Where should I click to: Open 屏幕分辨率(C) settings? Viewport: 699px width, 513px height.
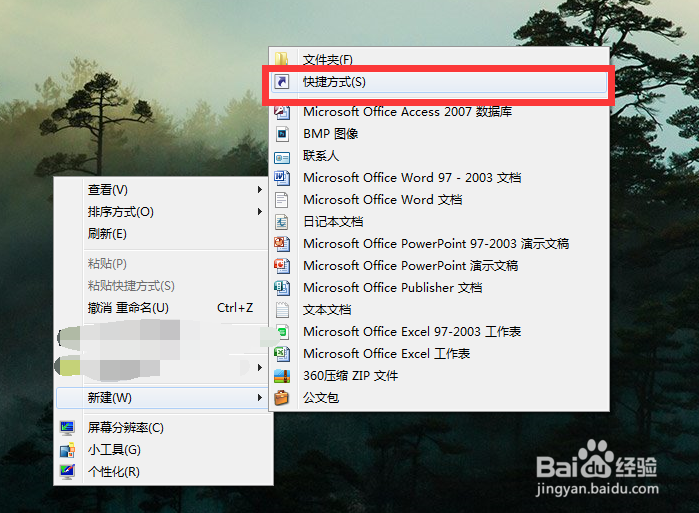tap(163, 428)
